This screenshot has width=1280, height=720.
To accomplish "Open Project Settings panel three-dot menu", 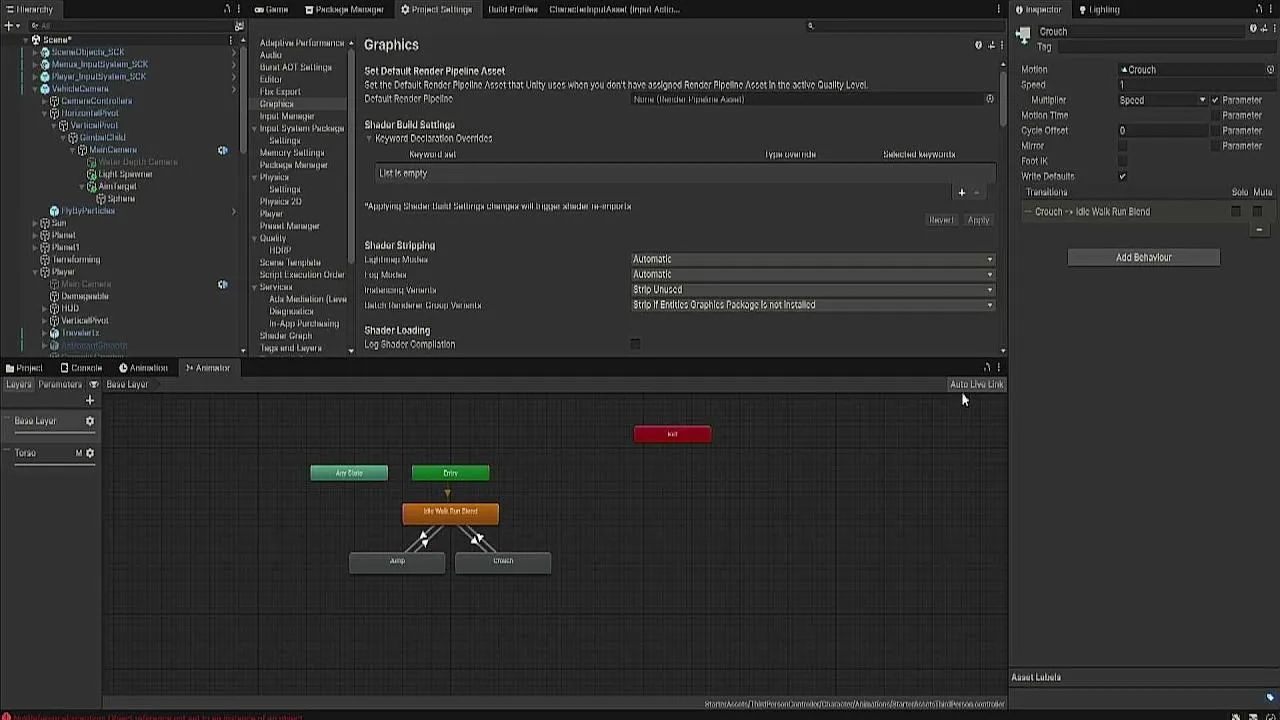I will click(998, 9).
